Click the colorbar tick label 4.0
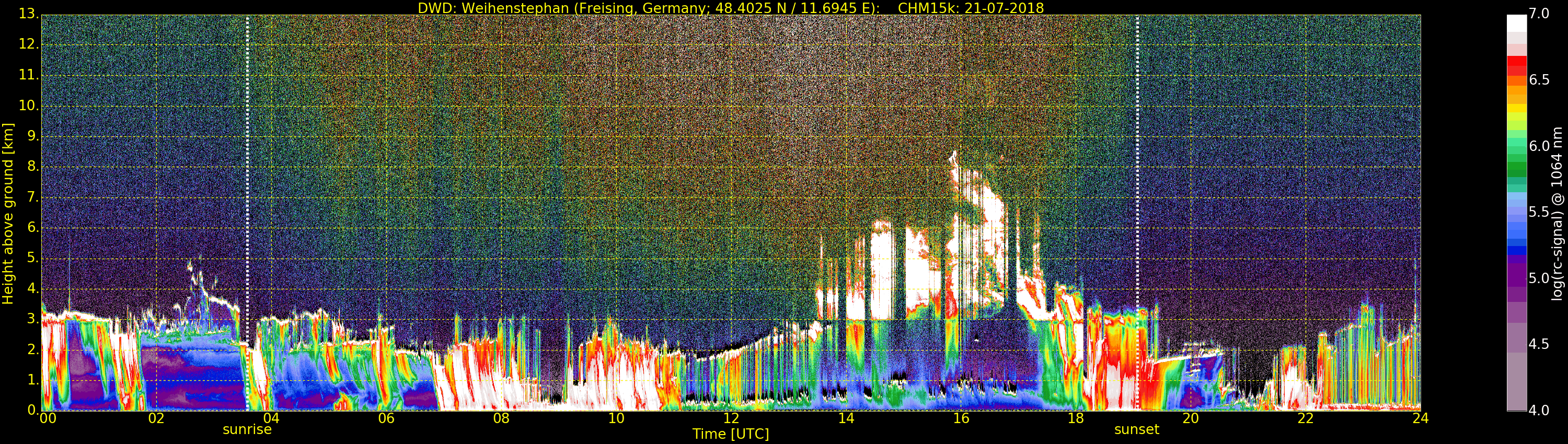 [x=1539, y=411]
